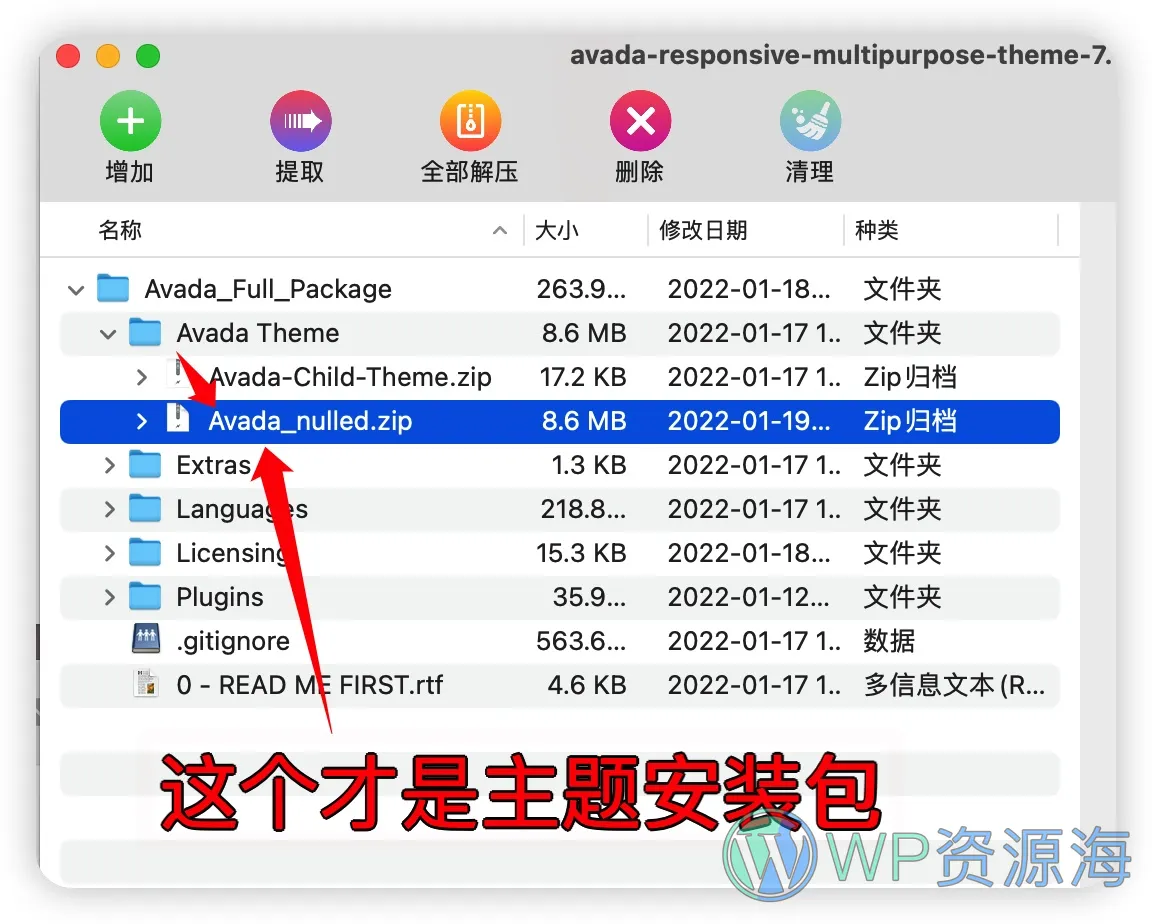
Task: Sort by the 名称 column header
Action: pyautogui.click(x=120, y=230)
